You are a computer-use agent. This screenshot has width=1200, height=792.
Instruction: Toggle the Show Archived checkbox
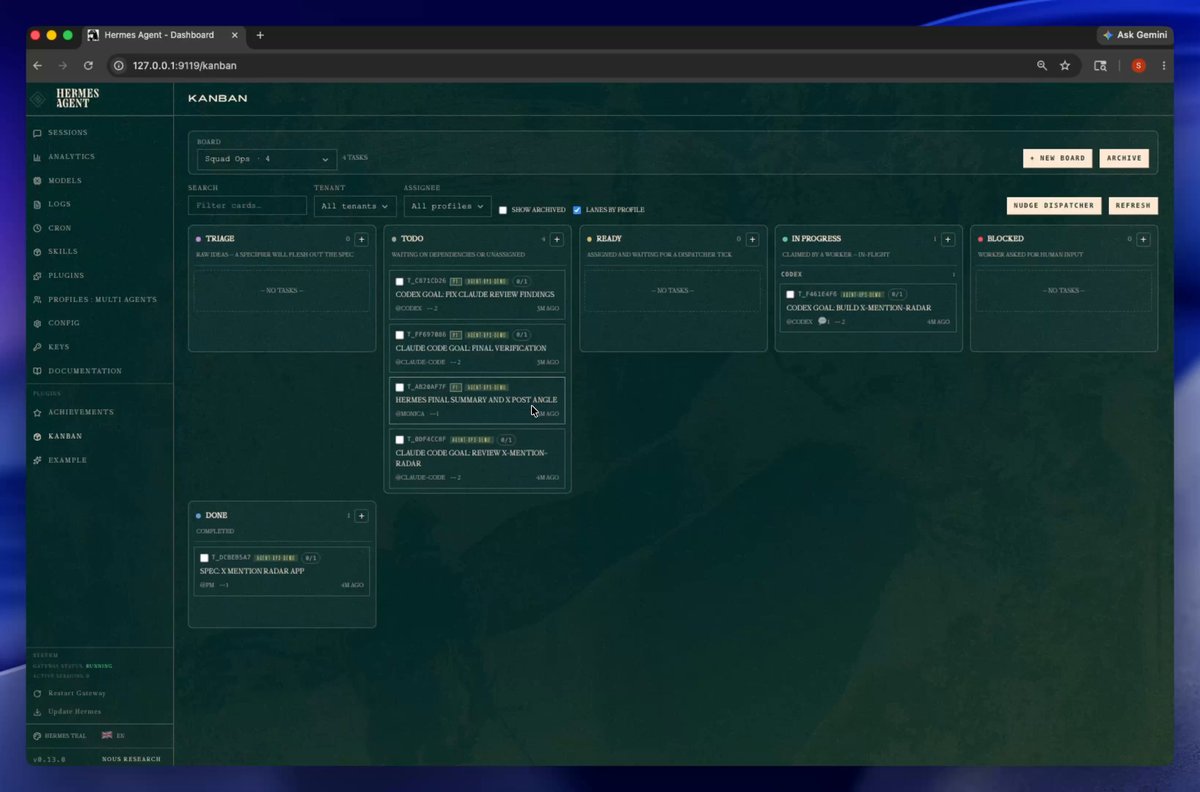[503, 210]
